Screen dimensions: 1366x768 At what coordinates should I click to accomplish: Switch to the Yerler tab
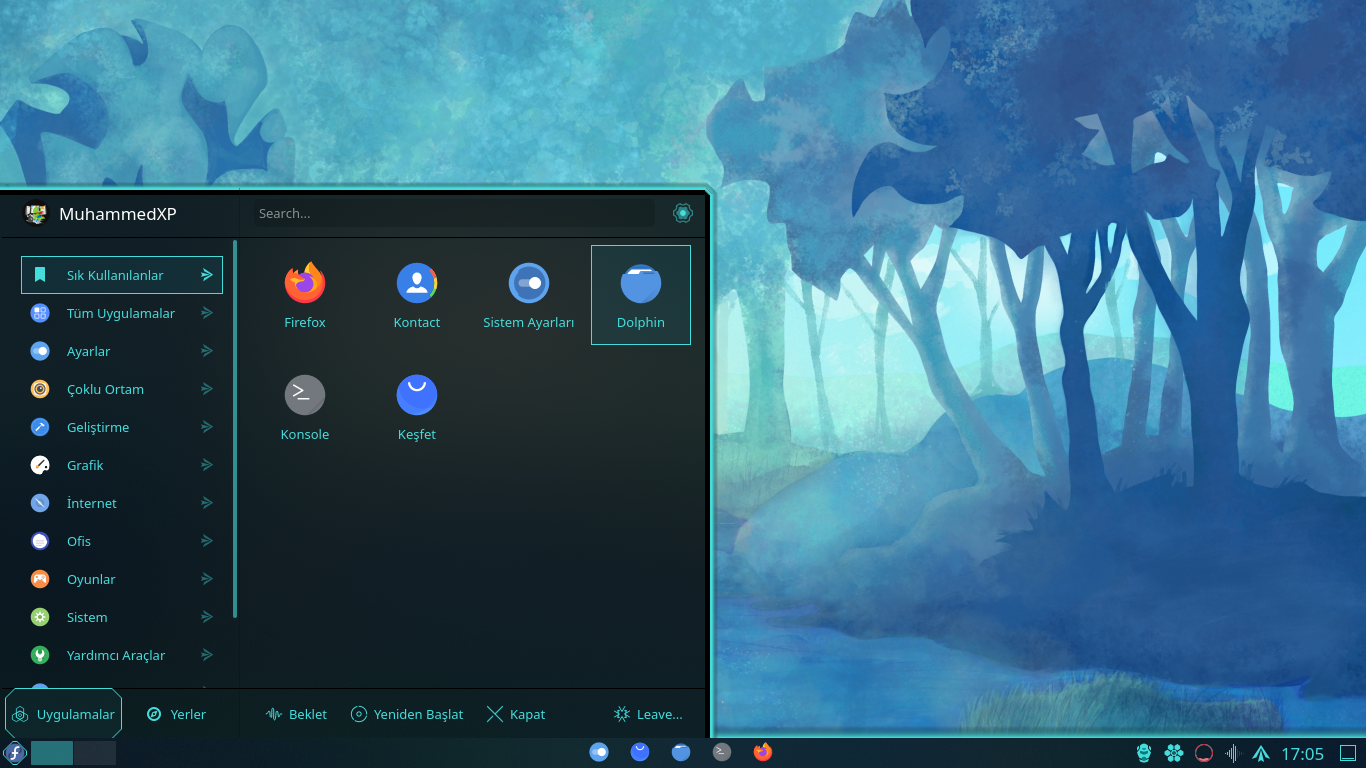176,714
